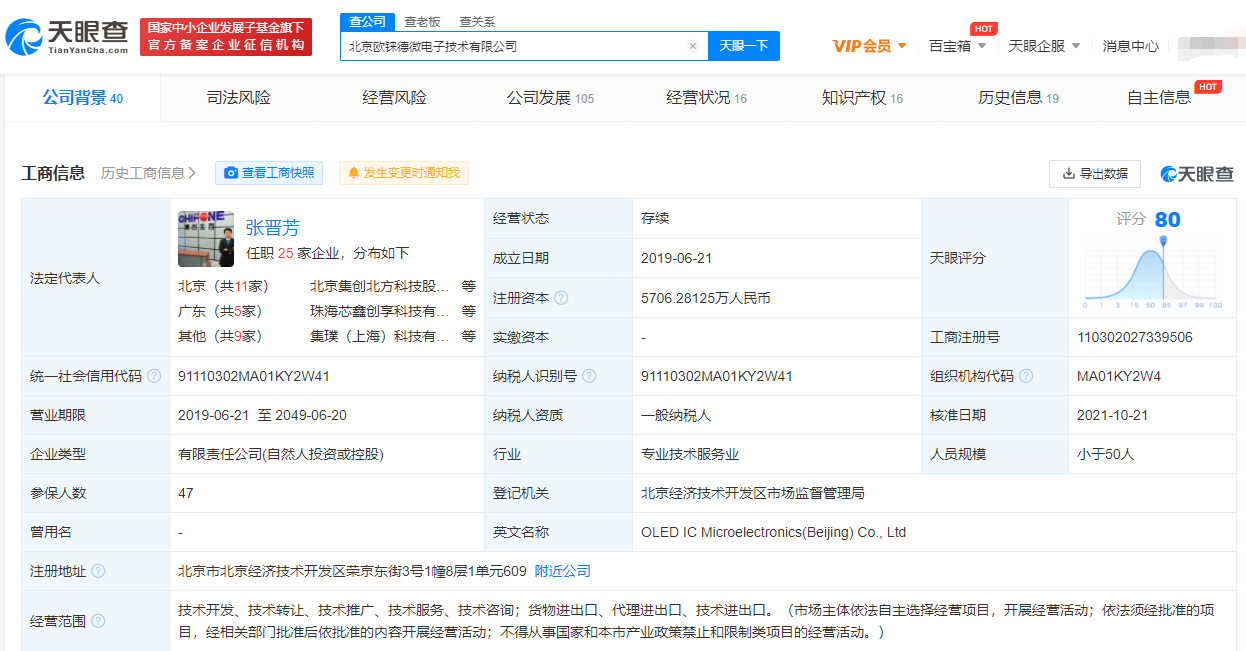
Task: Click the help icon beside 组织机构代码
Action: [x=1026, y=376]
